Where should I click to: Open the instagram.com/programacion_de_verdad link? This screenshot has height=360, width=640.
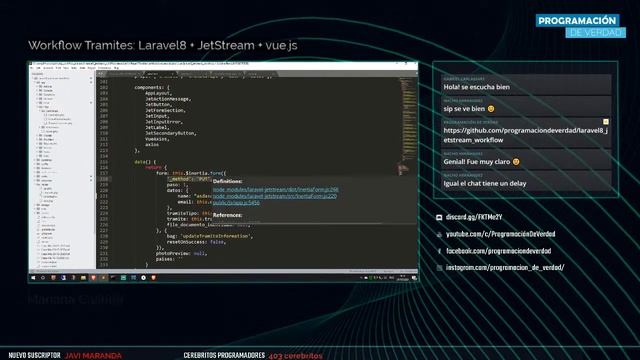505,267
